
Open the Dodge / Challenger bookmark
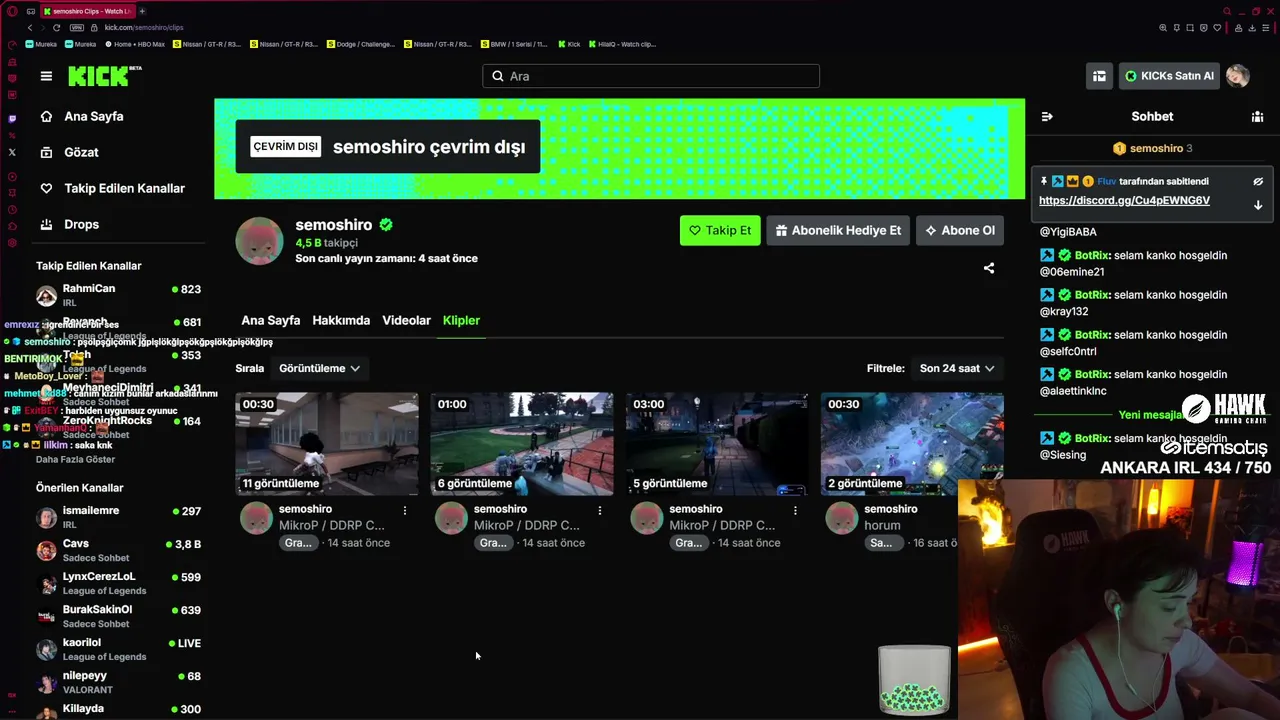click(361, 44)
